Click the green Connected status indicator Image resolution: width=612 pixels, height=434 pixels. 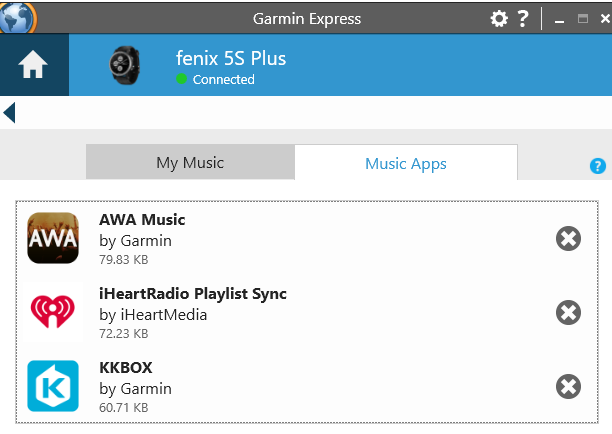[182, 79]
